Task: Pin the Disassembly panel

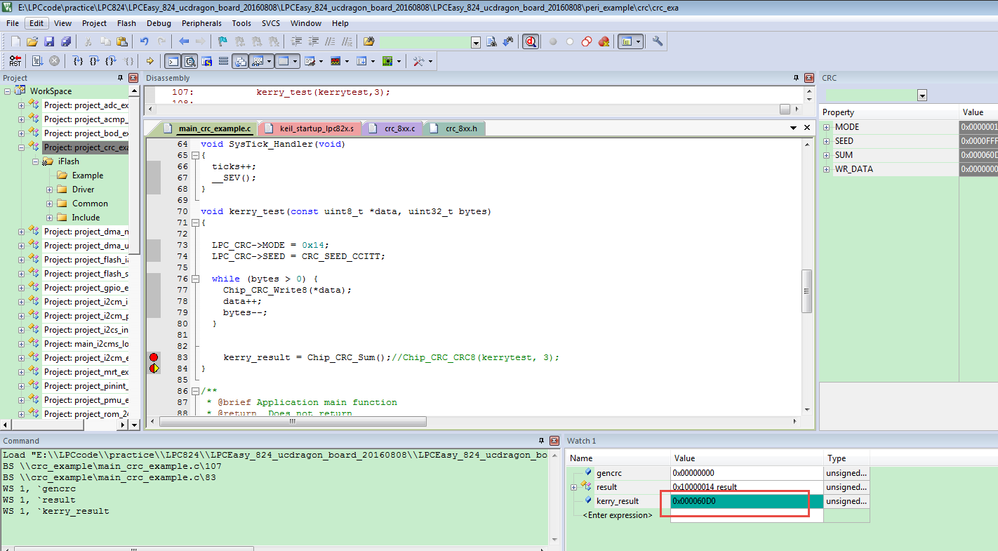Action: tap(796, 78)
